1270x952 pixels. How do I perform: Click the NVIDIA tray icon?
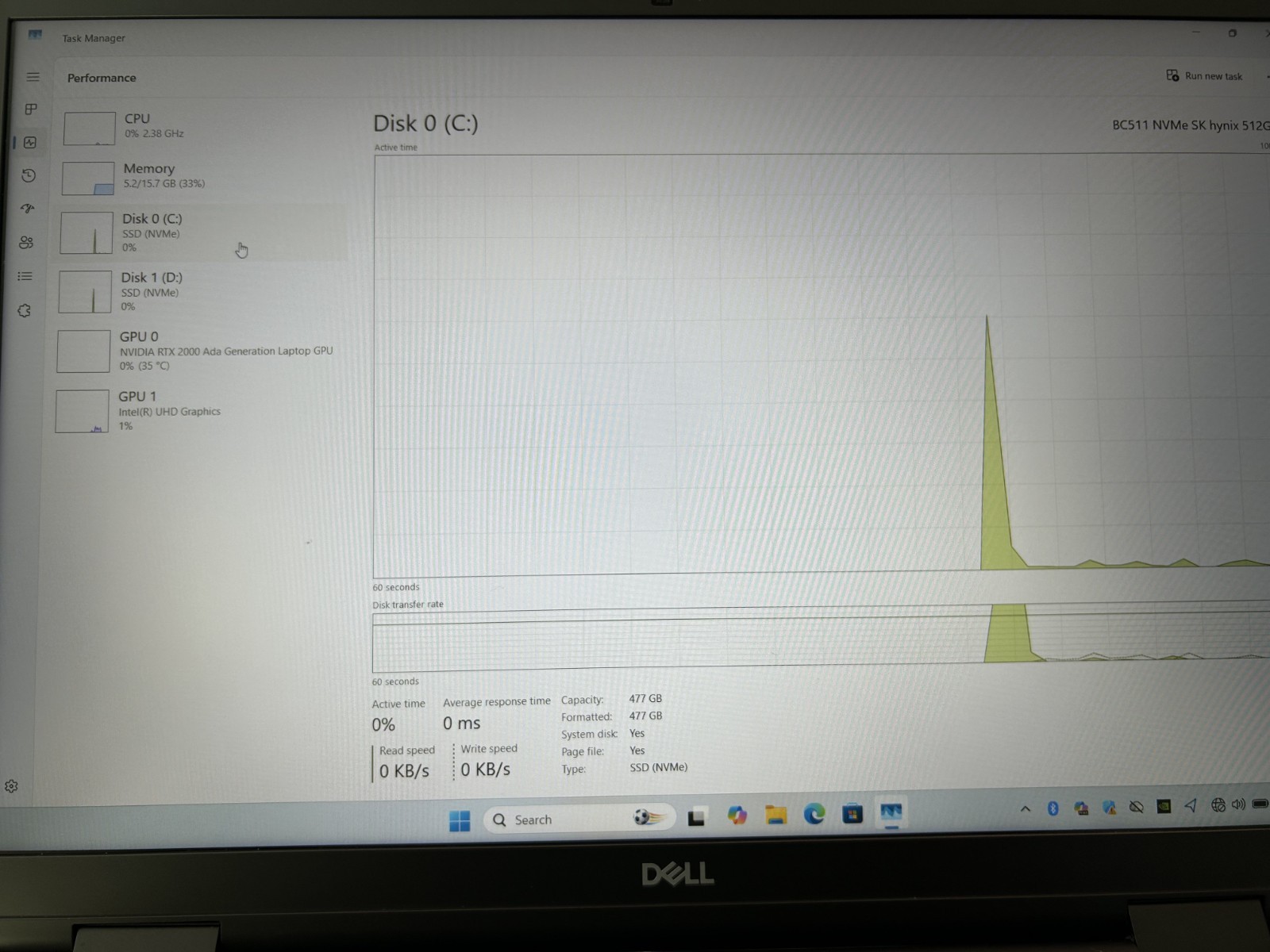click(1164, 806)
